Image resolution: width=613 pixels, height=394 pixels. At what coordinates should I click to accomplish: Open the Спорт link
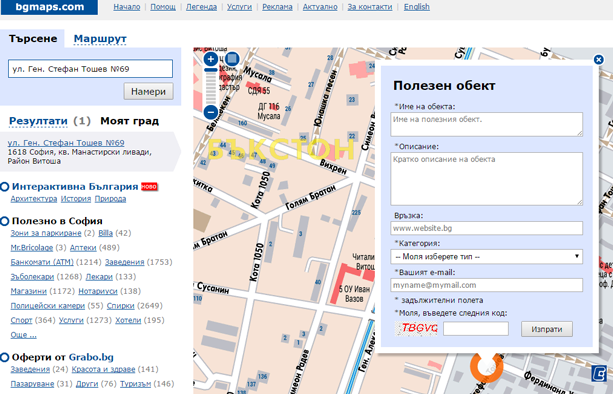click(21, 320)
